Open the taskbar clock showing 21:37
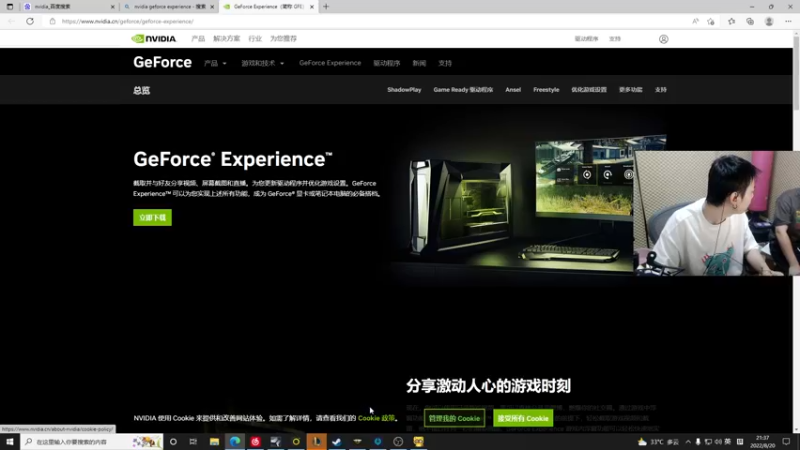 click(x=762, y=442)
